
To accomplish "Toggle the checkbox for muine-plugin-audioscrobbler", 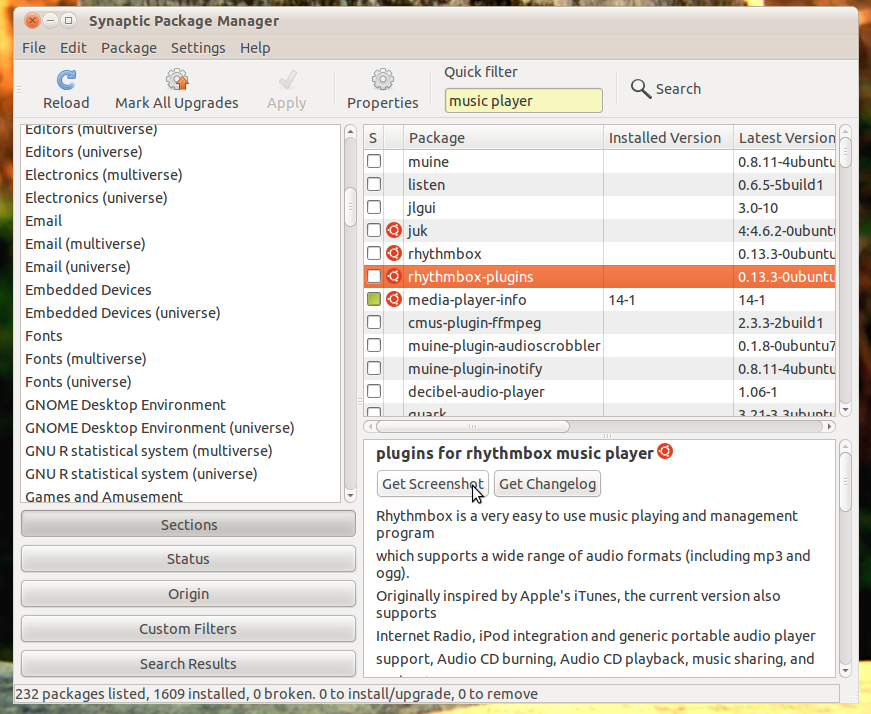I will click(374, 345).
